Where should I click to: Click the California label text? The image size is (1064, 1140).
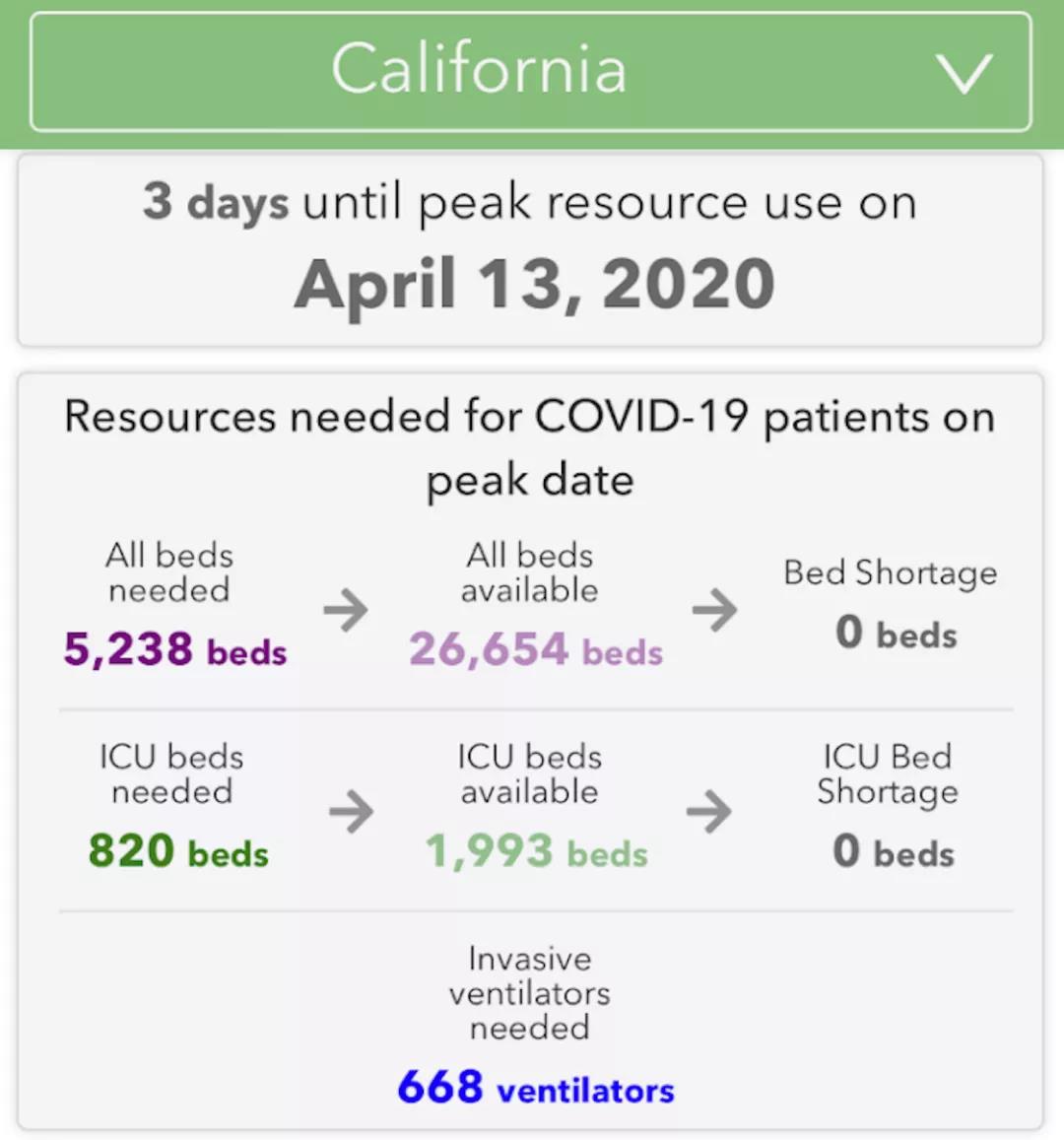479,68
